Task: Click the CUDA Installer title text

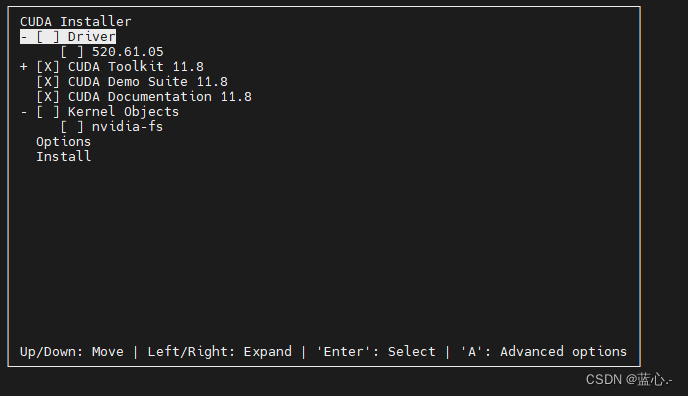Action: 75,21
